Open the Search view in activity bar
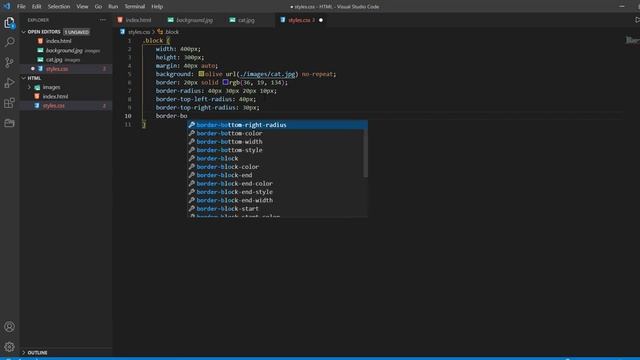The image size is (640, 360). point(9,42)
